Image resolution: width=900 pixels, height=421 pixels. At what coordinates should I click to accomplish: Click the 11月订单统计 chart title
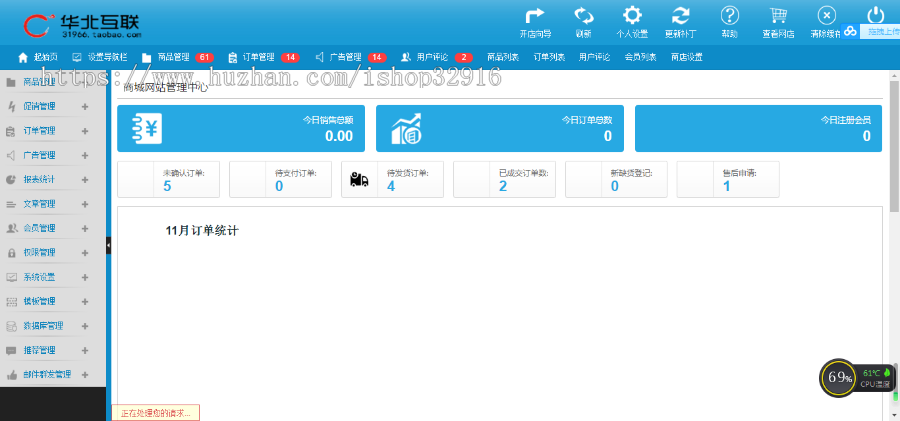pyautogui.click(x=201, y=231)
